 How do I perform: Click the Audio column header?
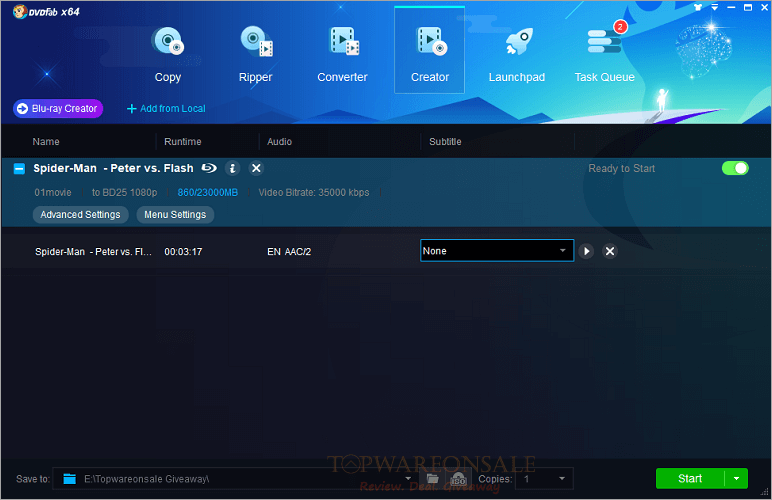pyautogui.click(x=279, y=142)
